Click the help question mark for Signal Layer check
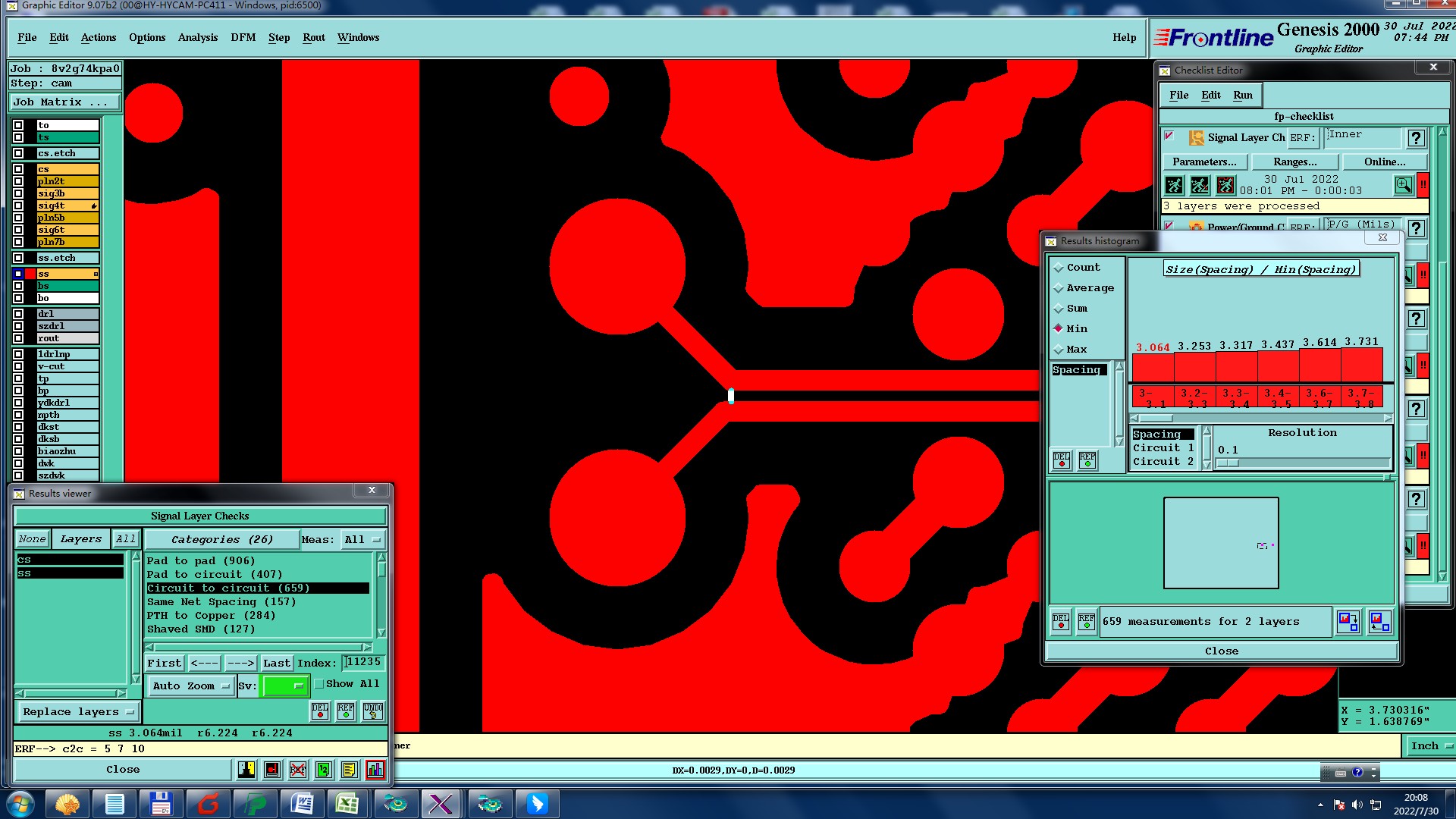 pos(1415,138)
